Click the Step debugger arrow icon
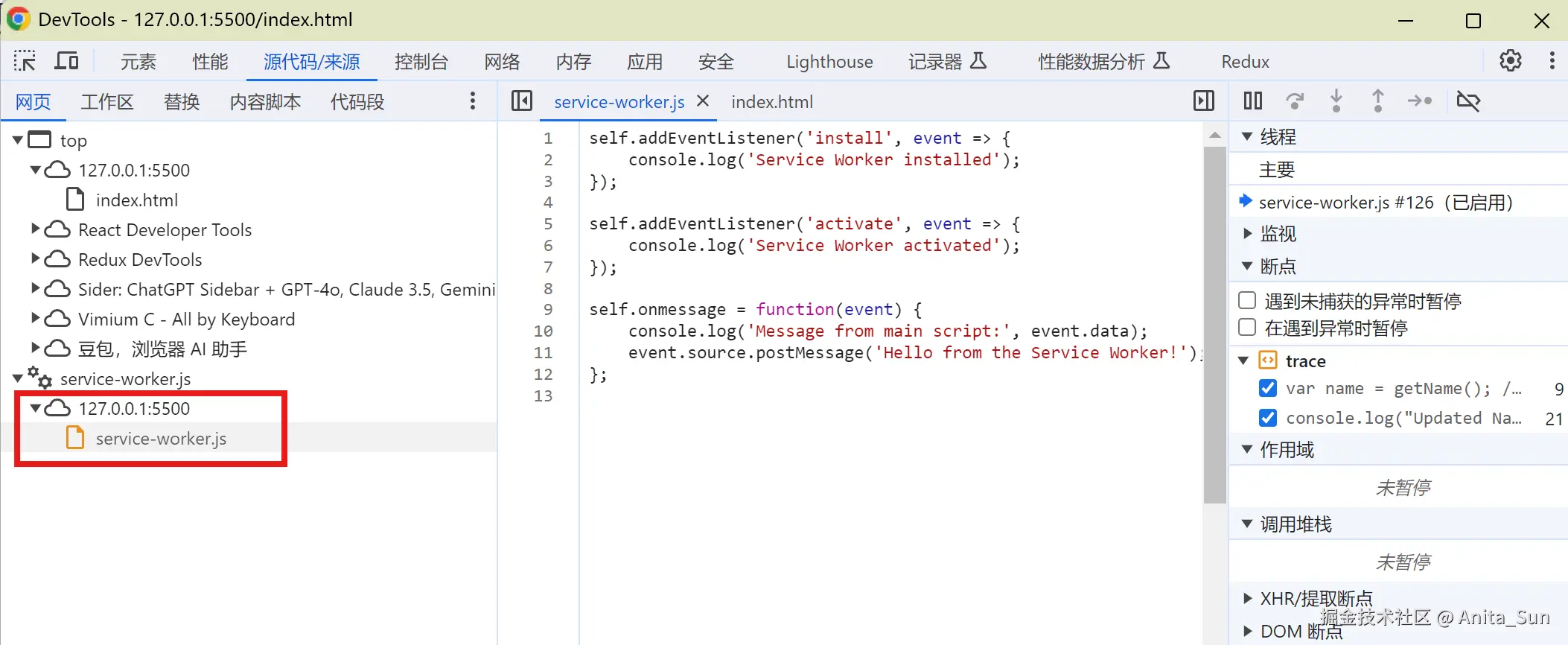Viewport: 1568px width, 645px height. tap(1420, 101)
